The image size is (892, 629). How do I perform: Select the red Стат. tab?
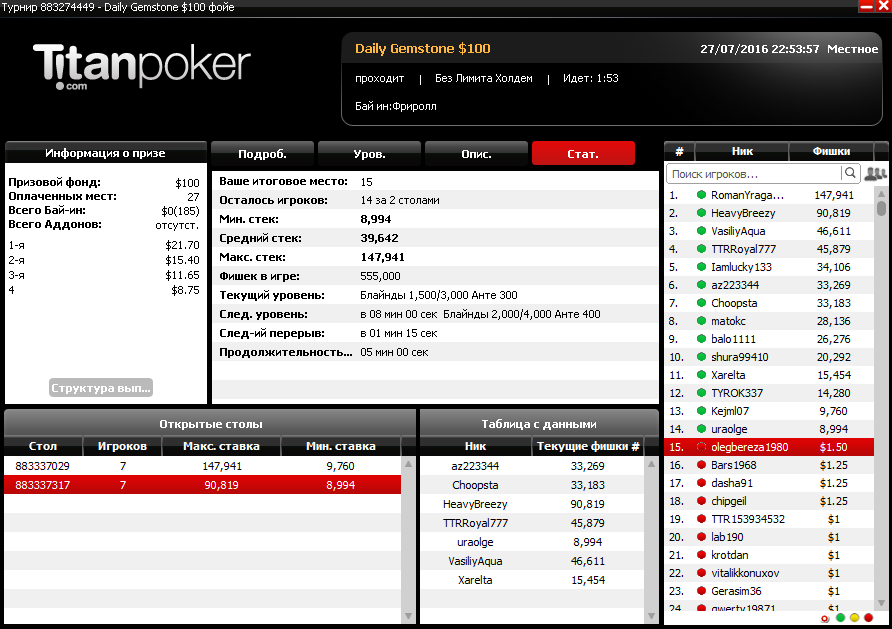583,154
